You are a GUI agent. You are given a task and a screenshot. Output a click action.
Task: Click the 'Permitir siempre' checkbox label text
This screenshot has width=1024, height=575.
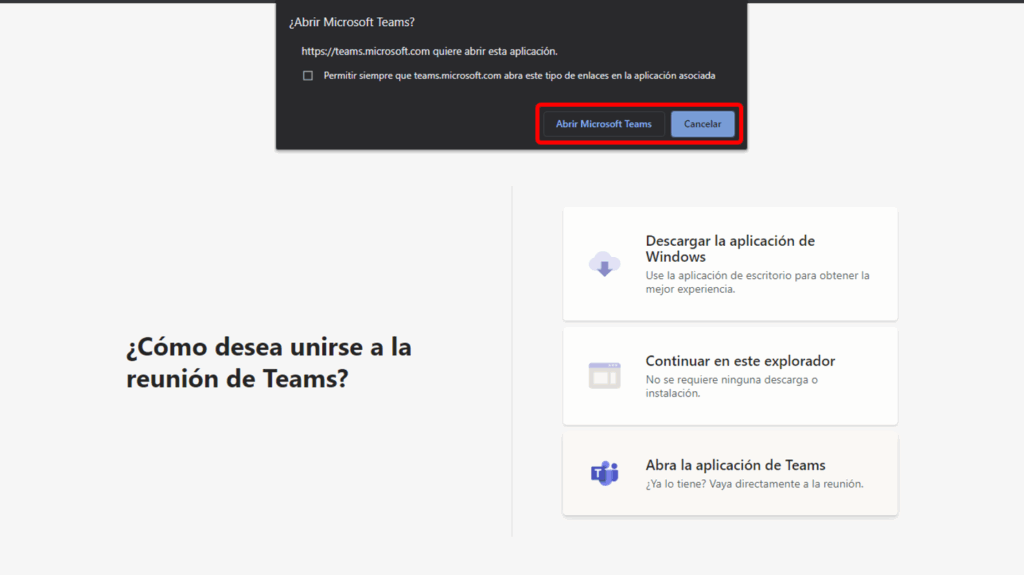(x=519, y=76)
